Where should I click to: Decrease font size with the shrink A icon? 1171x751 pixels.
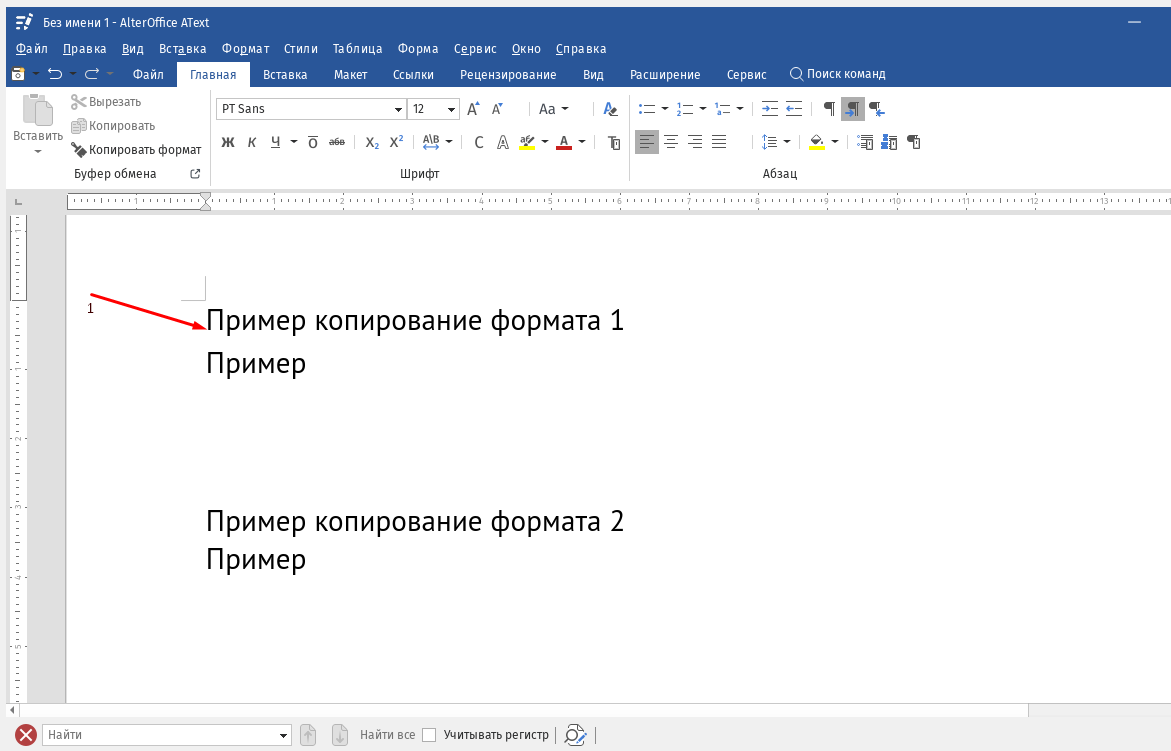[497, 109]
